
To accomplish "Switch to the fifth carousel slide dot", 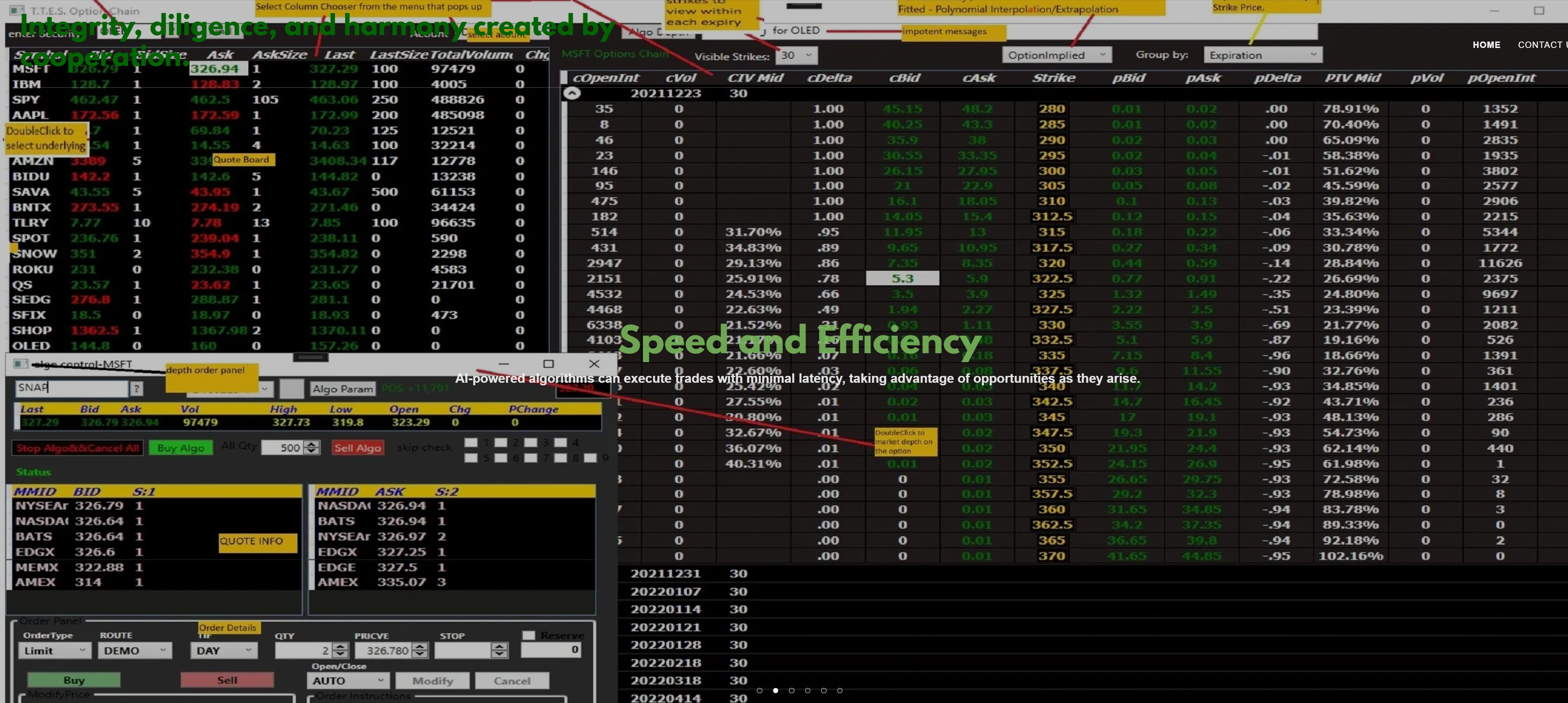I will tap(823, 690).
